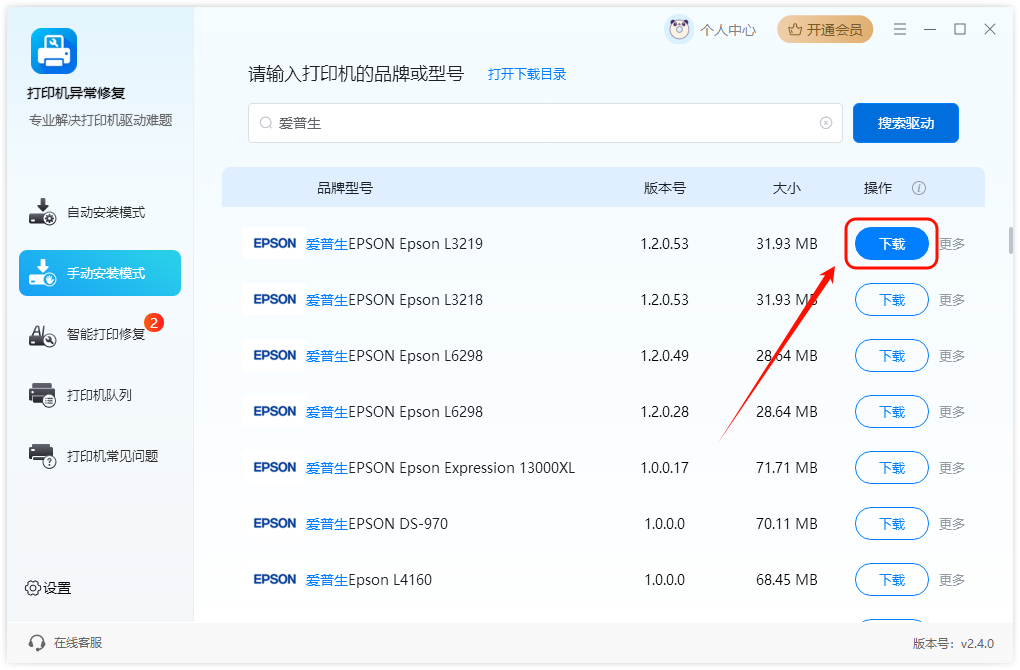
Task: Maximize the printer repair window
Action: (x=960, y=29)
